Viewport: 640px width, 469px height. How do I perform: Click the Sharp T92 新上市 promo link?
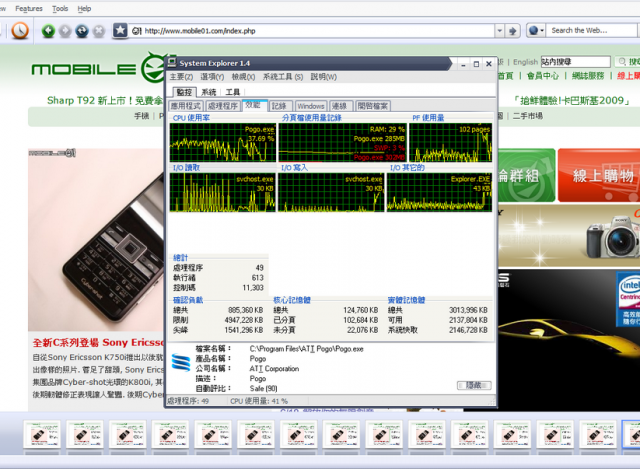coord(105,100)
